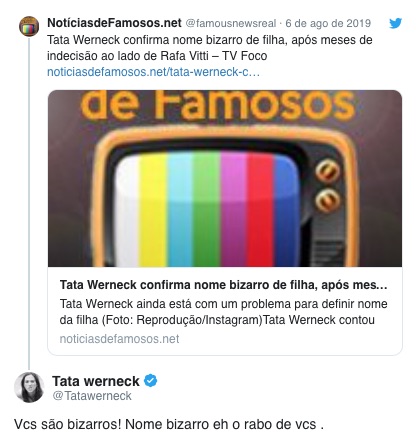416x439 pixels.
Task: Click the yellow color bar on TV
Action: point(153,210)
